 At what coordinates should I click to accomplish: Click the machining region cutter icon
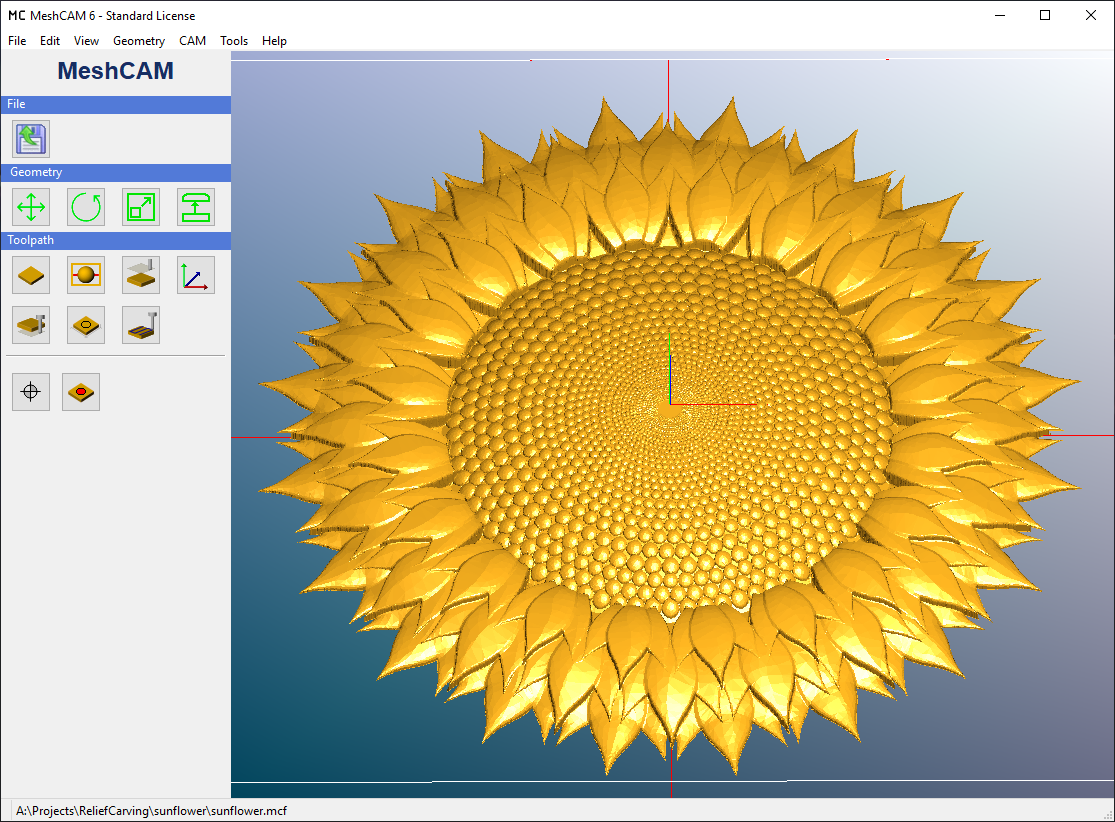point(31,325)
